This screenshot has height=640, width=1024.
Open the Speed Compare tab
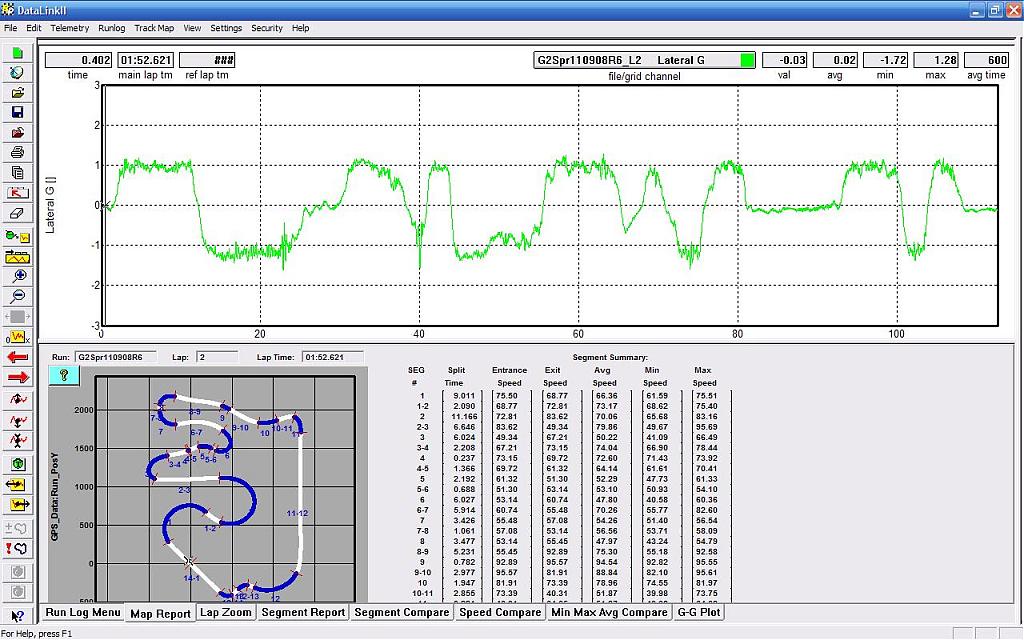[x=500, y=612]
